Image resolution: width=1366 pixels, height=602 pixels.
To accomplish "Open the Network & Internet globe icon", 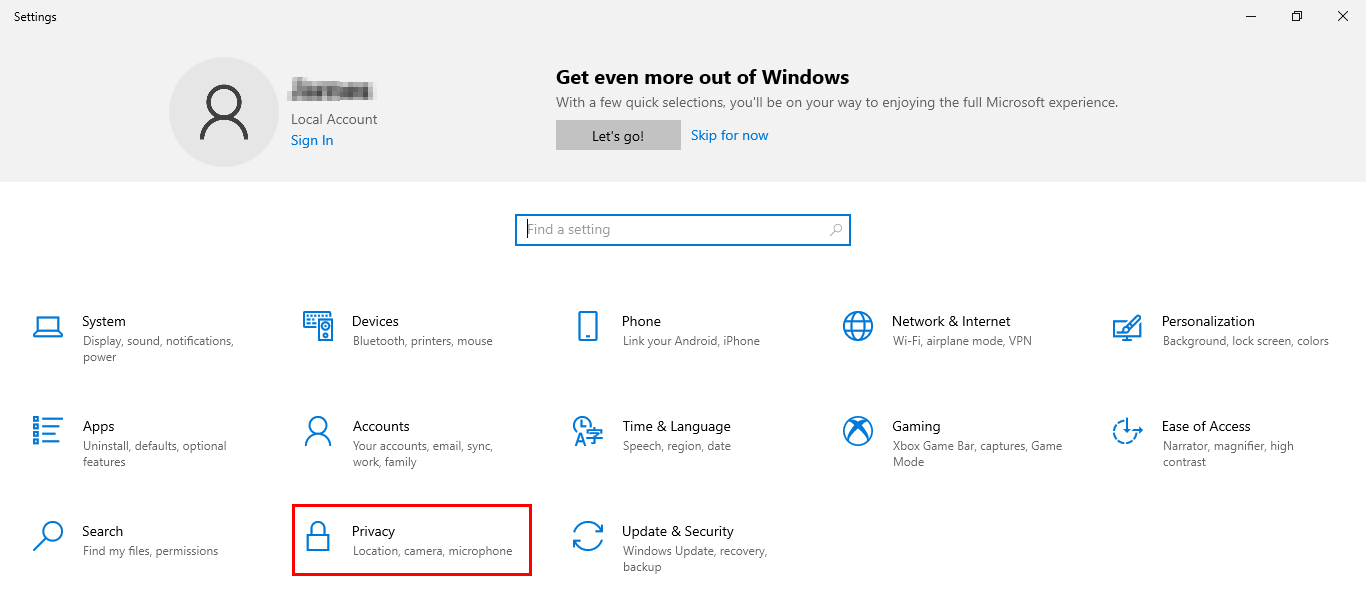I will coord(858,326).
